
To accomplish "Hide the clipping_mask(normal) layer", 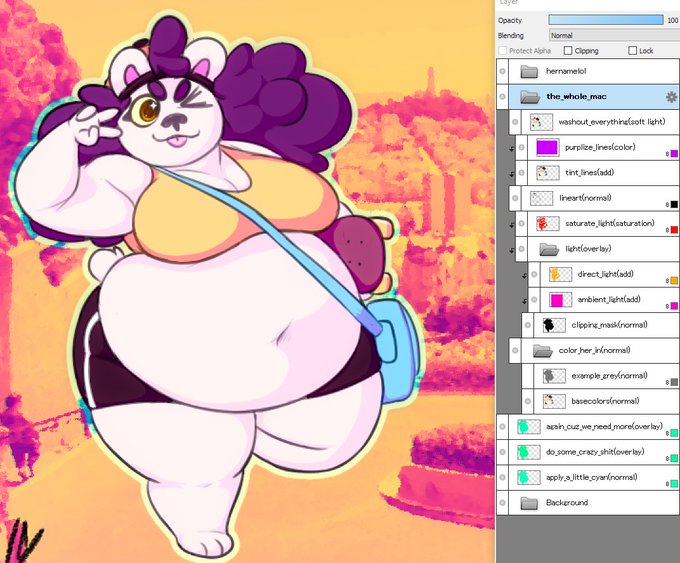I will [528, 325].
